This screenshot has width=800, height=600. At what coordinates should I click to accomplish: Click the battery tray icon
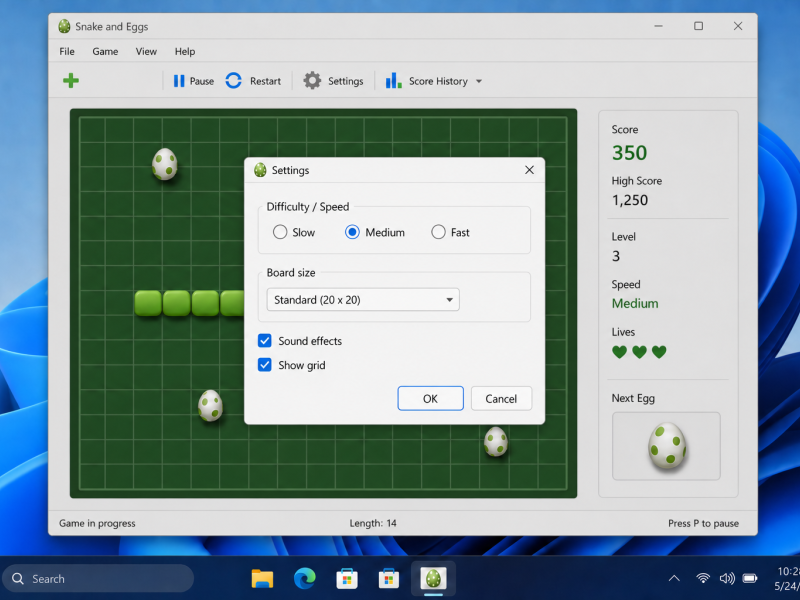point(750,579)
